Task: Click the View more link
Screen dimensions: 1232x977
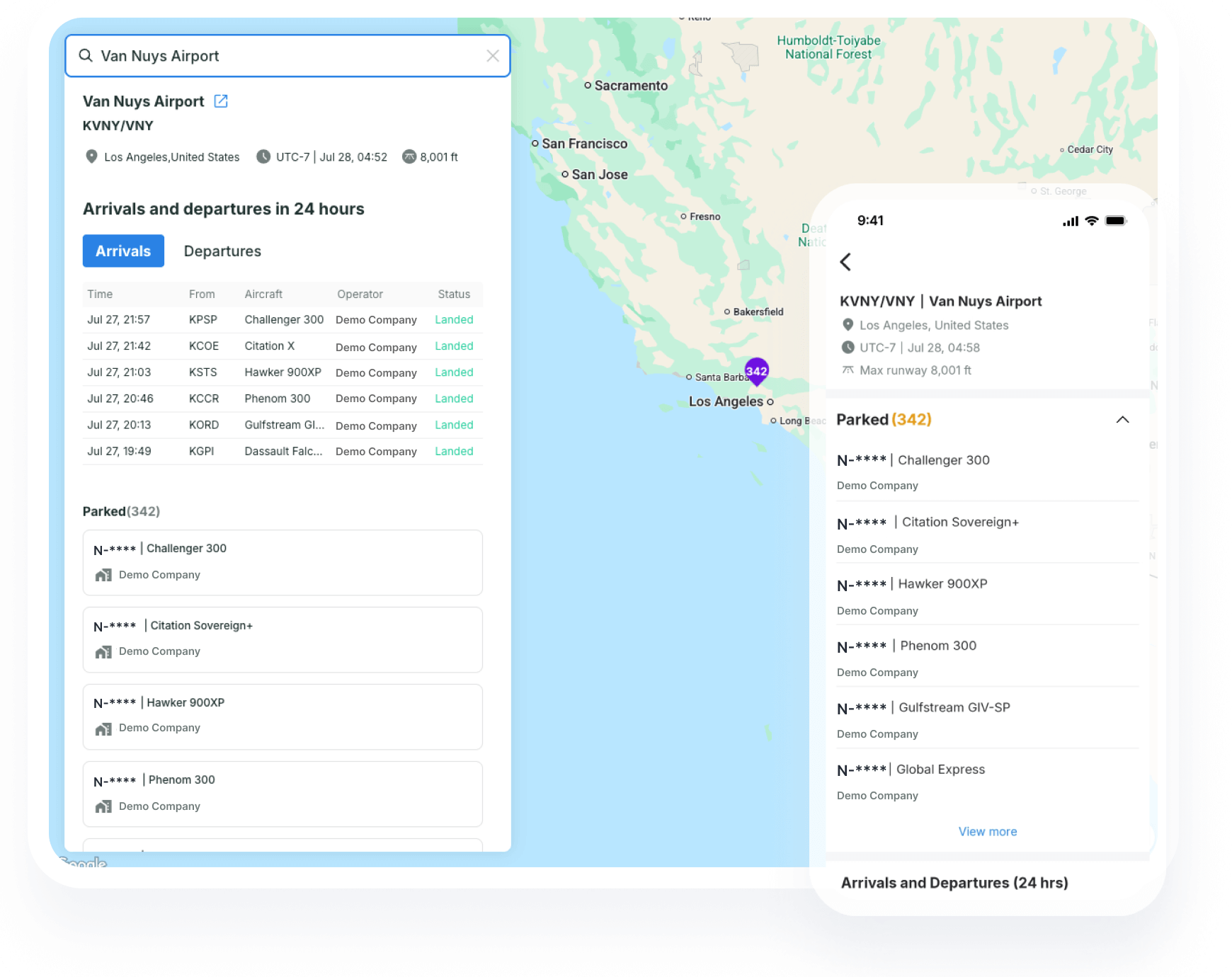Action: click(987, 831)
